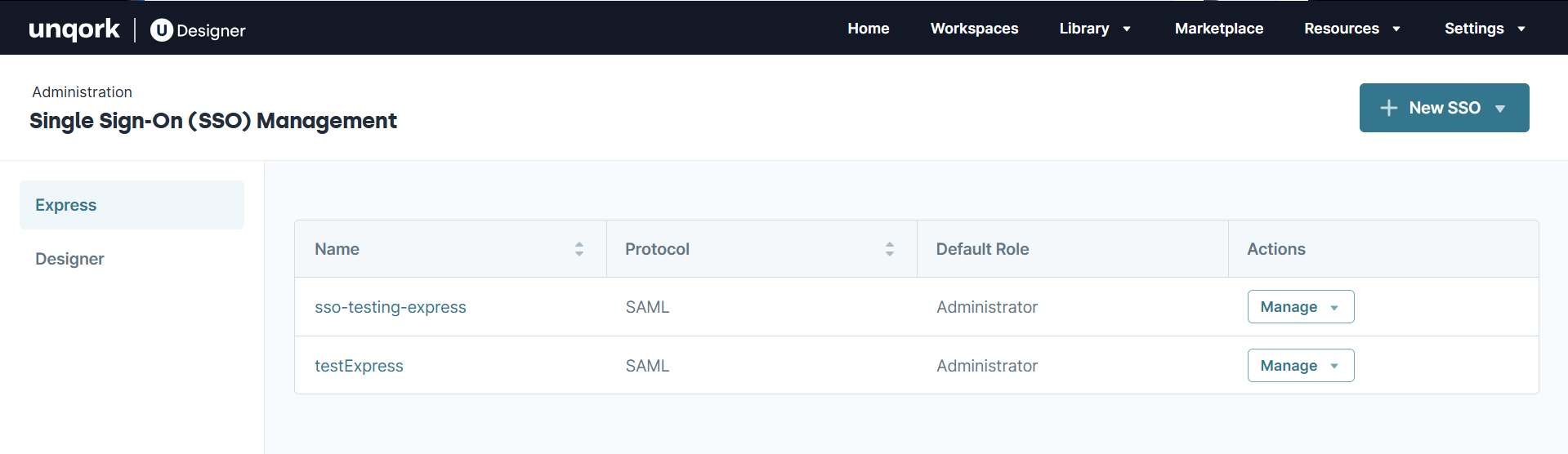Click Administrator in the testExpress row

(x=987, y=366)
